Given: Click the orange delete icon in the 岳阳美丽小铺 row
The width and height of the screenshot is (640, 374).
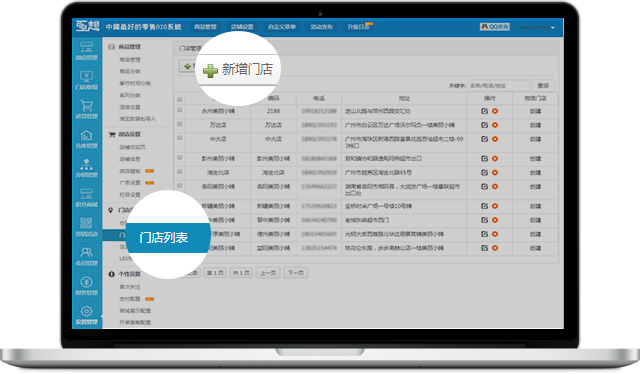Looking at the screenshot, I should point(495,187).
